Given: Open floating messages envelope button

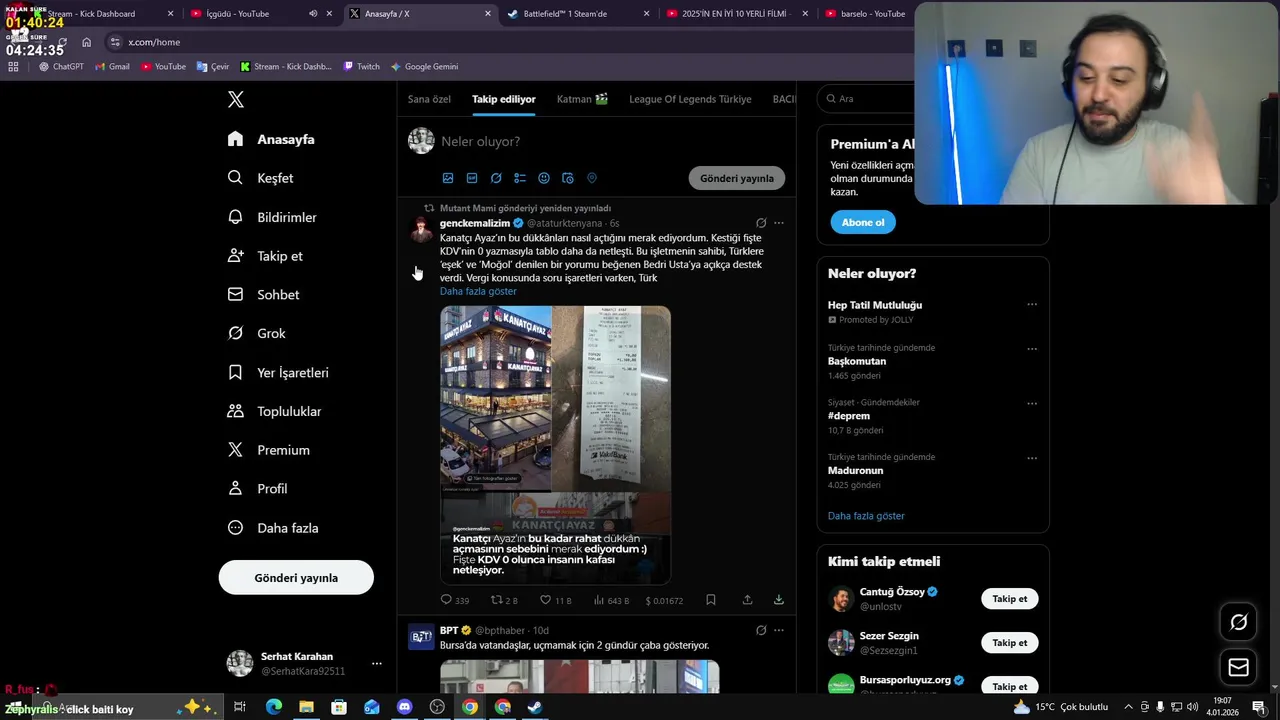Looking at the screenshot, I should click(1238, 667).
